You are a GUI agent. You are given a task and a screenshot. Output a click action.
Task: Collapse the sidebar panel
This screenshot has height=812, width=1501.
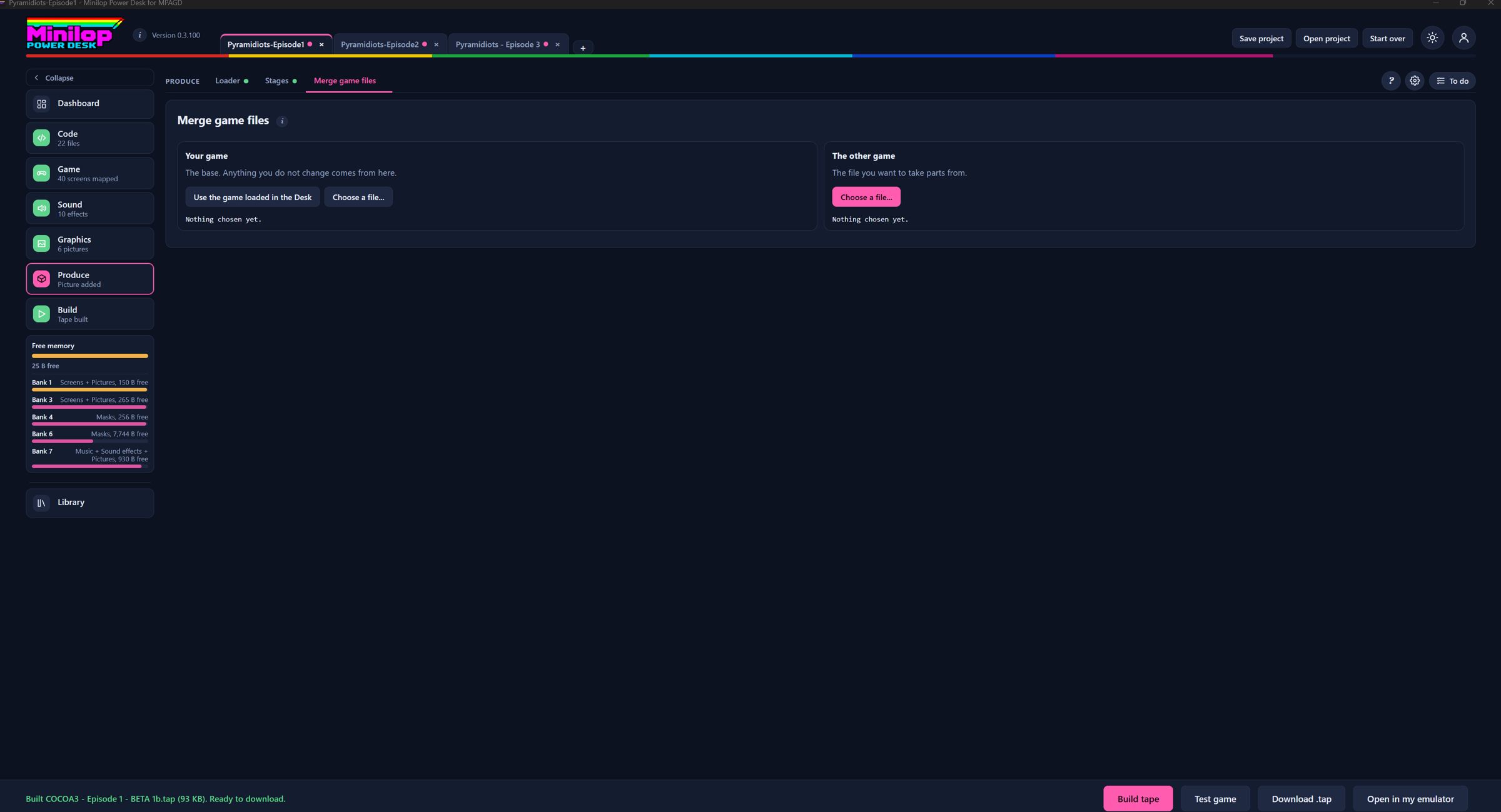tap(89, 78)
